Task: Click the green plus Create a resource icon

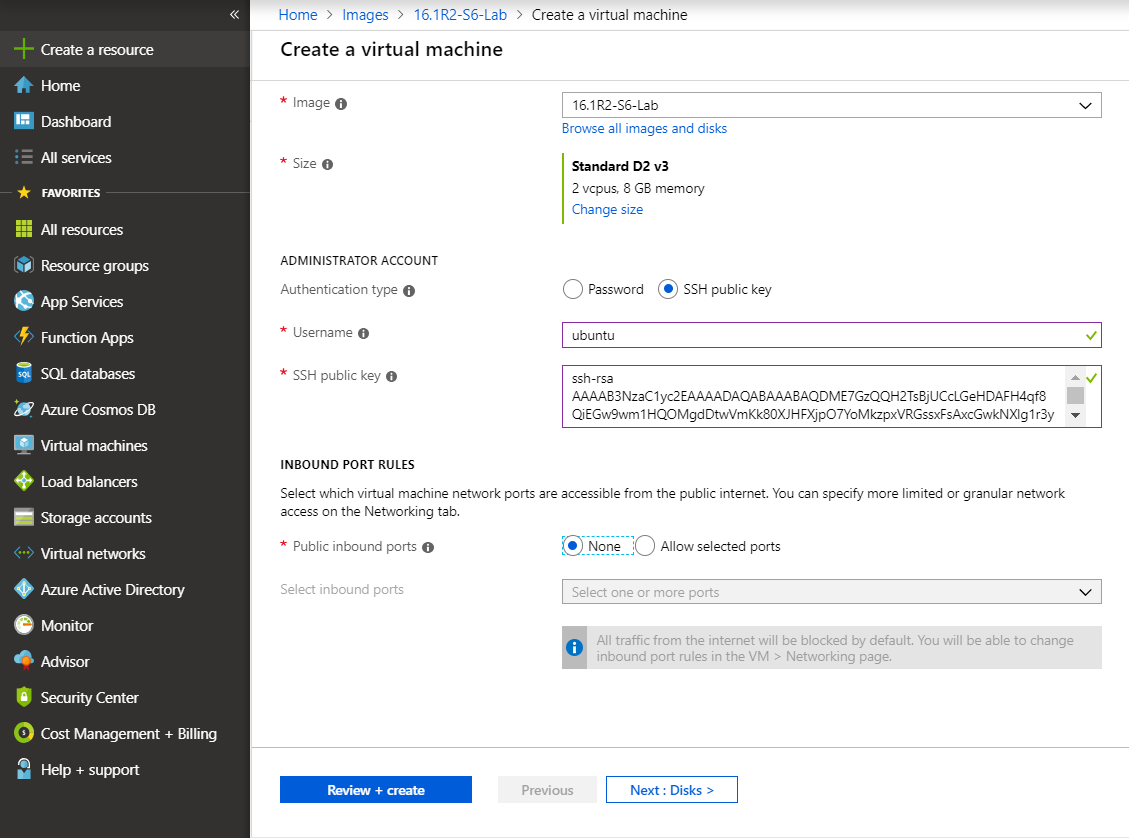Action: pos(24,49)
